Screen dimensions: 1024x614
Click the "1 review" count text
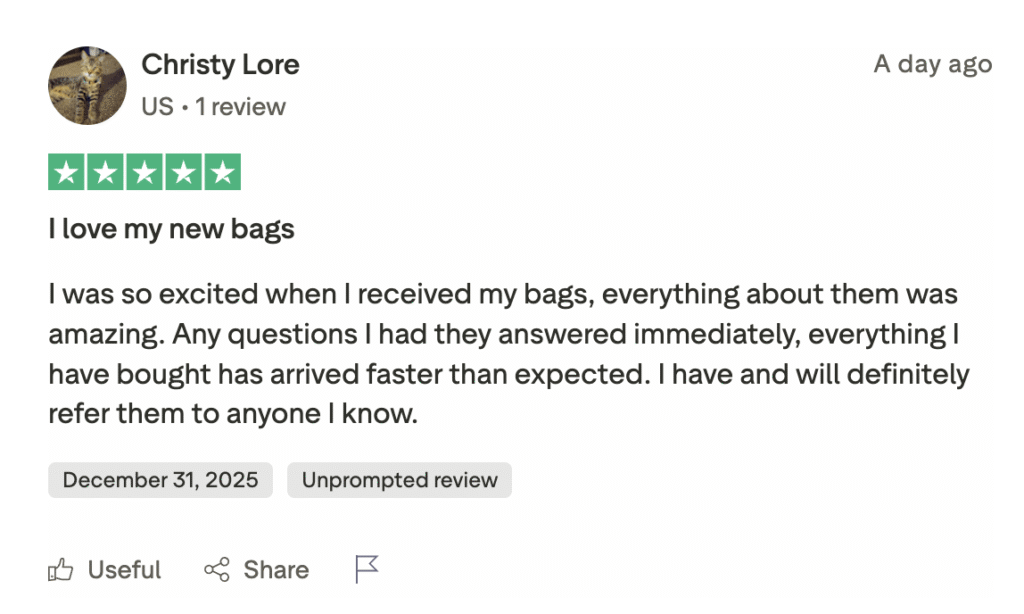[x=240, y=107]
